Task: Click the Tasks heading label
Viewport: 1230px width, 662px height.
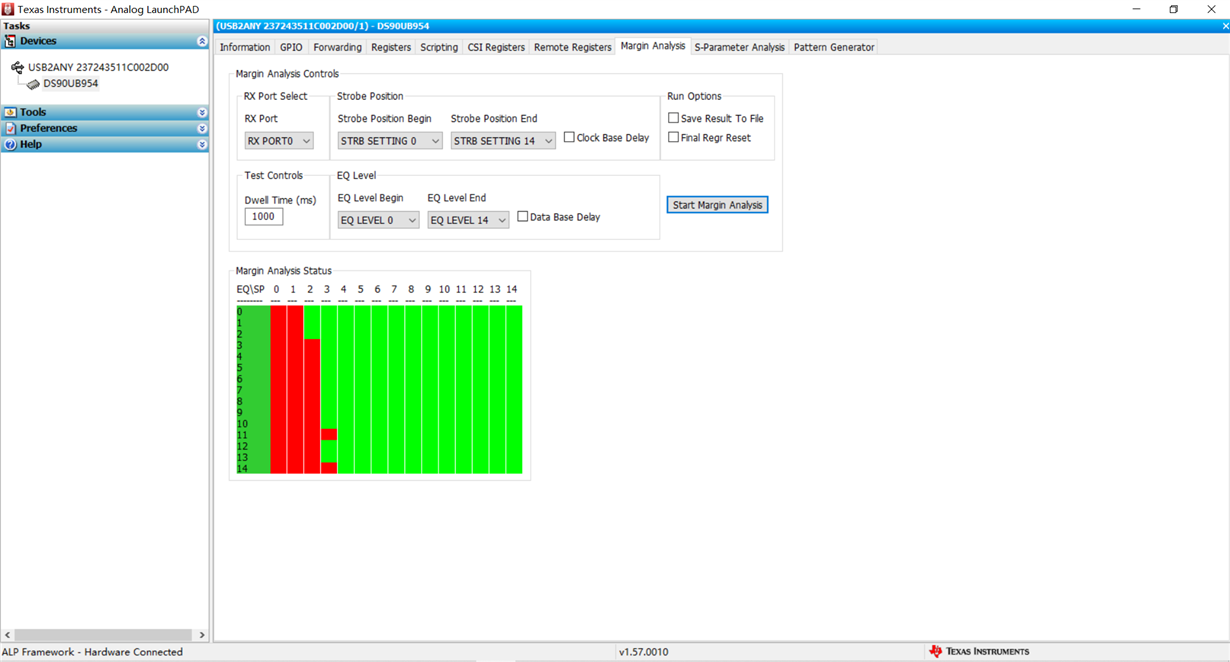Action: 17,26
